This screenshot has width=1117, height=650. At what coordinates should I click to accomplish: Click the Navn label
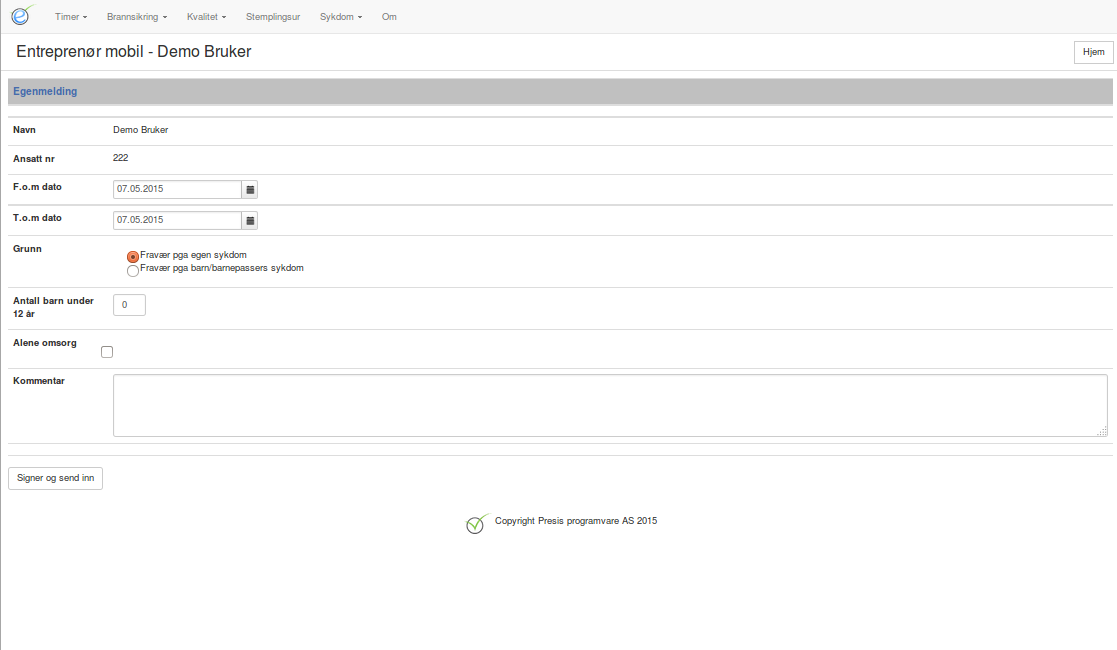24,130
